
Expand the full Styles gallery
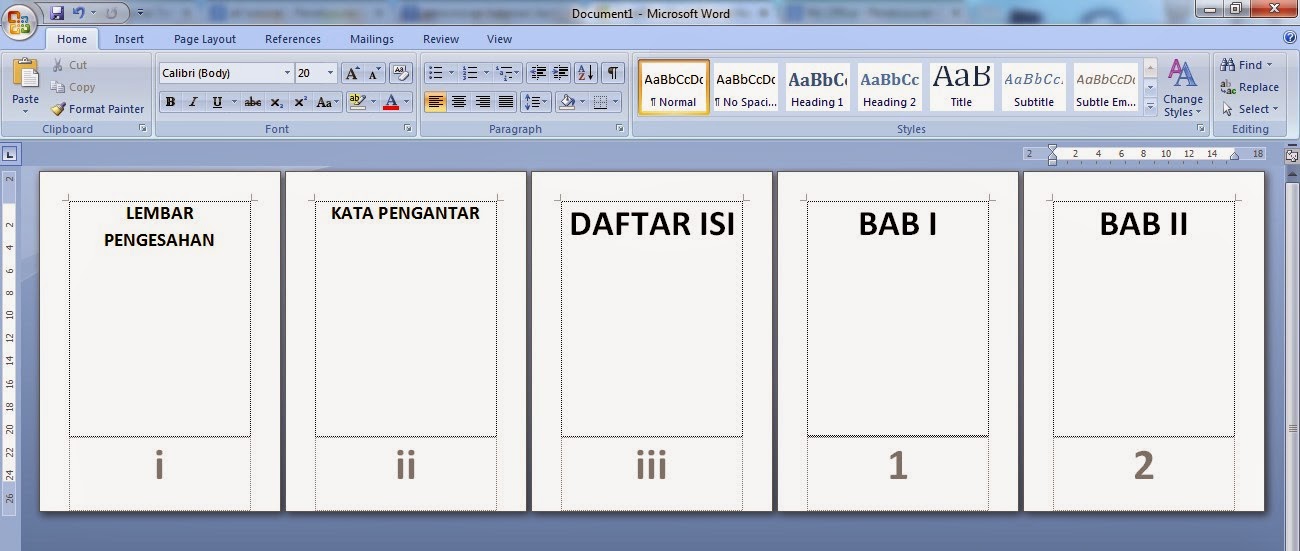1150,106
